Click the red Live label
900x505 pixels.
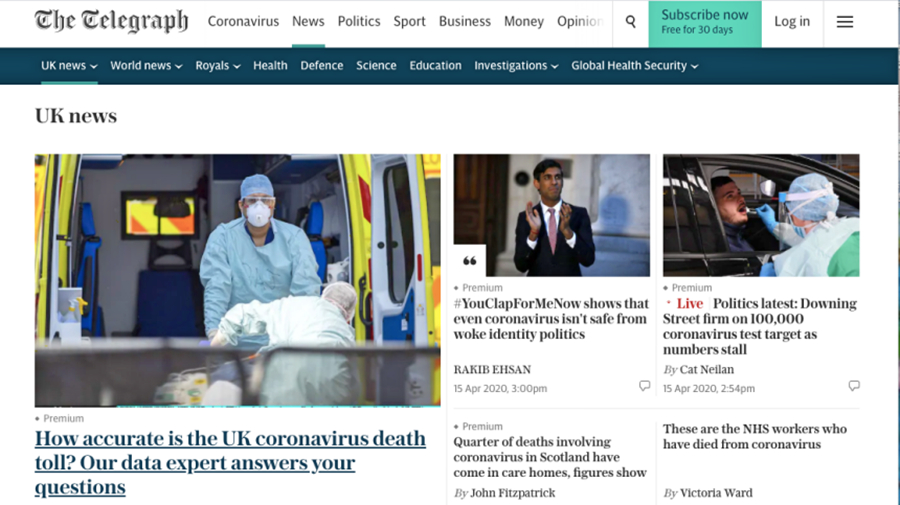pos(689,304)
